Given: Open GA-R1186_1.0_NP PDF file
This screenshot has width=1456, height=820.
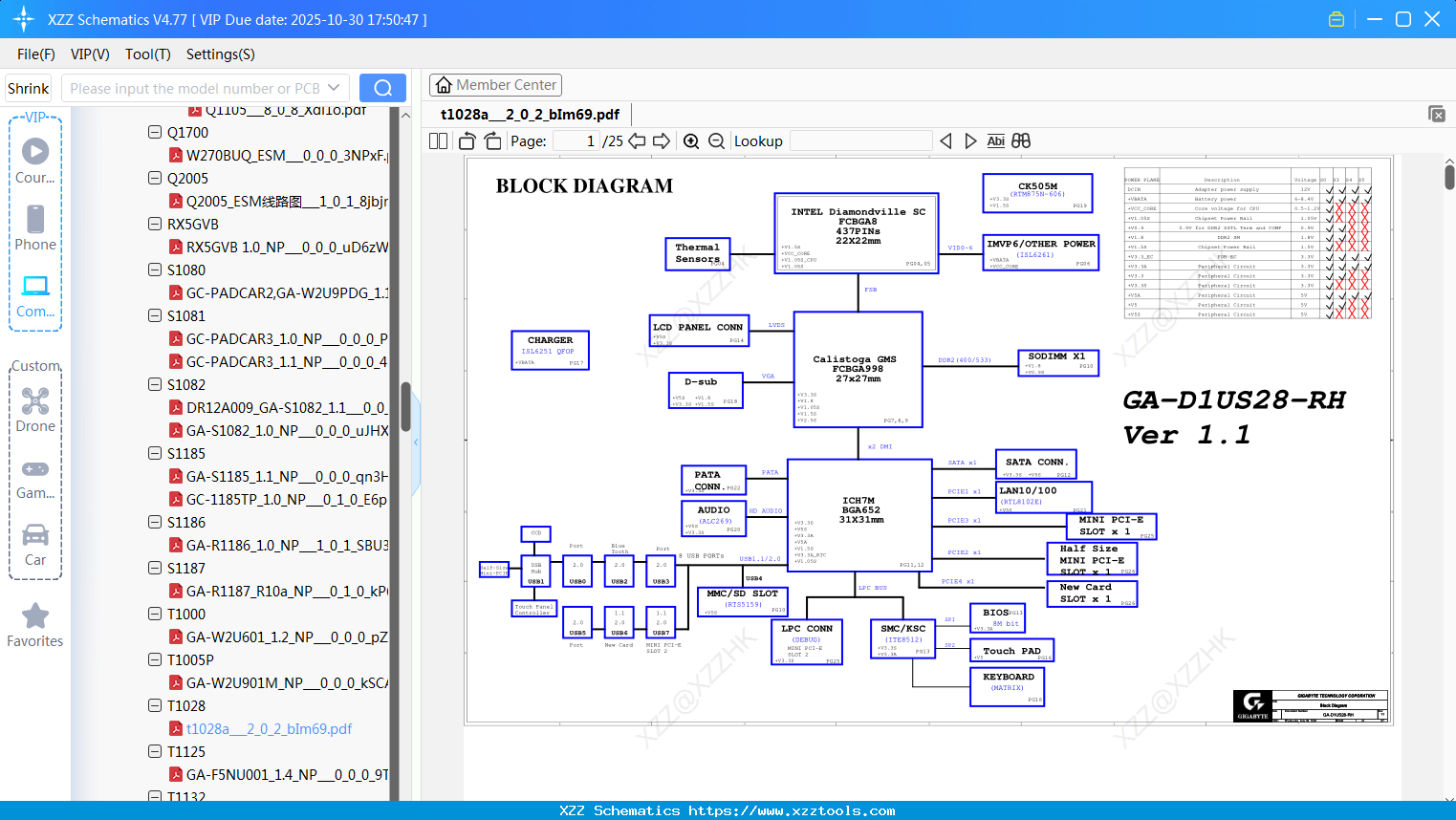Looking at the screenshot, I should pos(278,545).
